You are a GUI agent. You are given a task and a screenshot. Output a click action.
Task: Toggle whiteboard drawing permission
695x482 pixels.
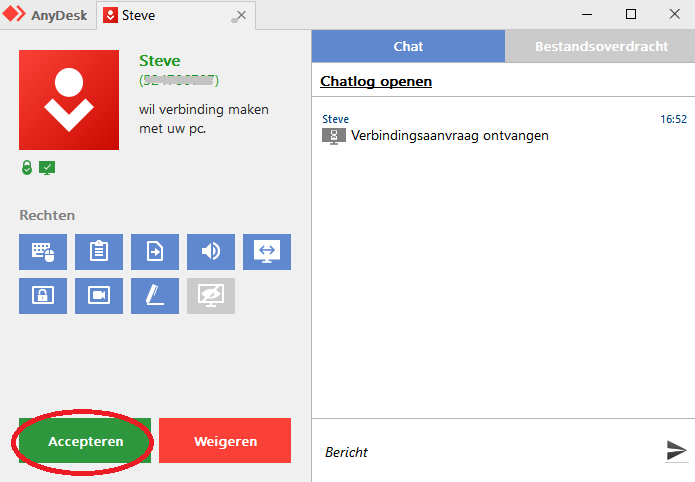[x=155, y=296]
